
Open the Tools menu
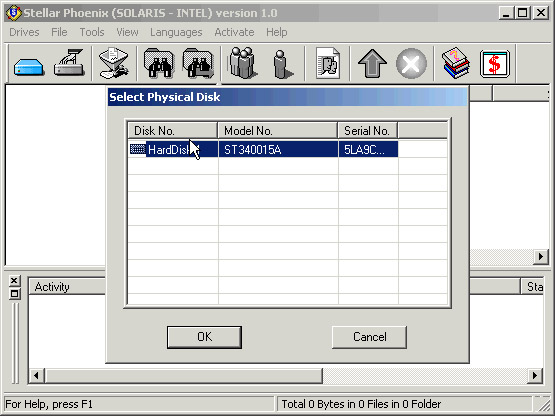point(92,32)
